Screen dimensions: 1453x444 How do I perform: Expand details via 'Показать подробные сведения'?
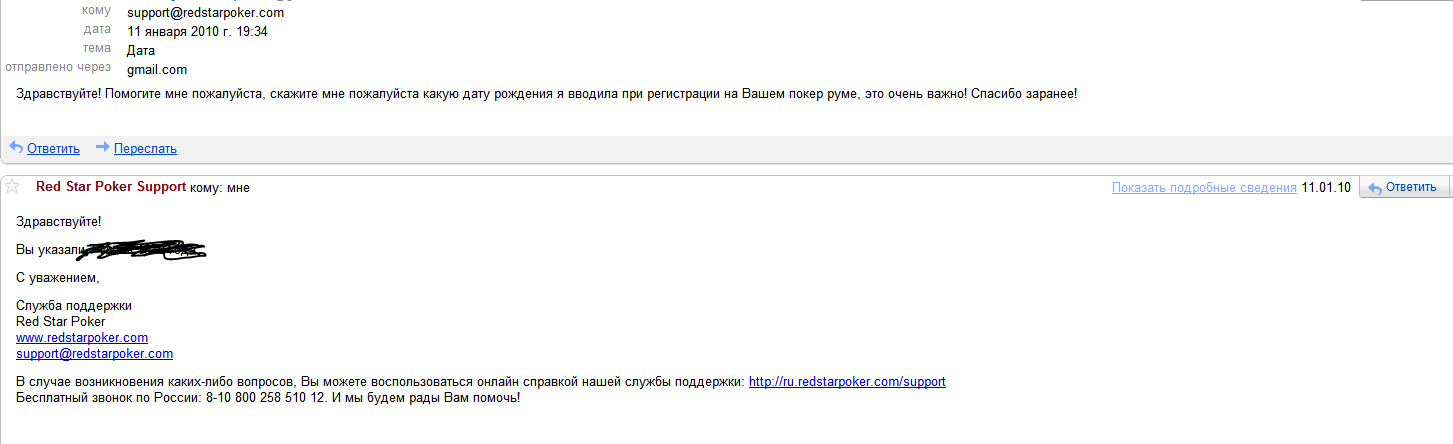[x=1204, y=188]
